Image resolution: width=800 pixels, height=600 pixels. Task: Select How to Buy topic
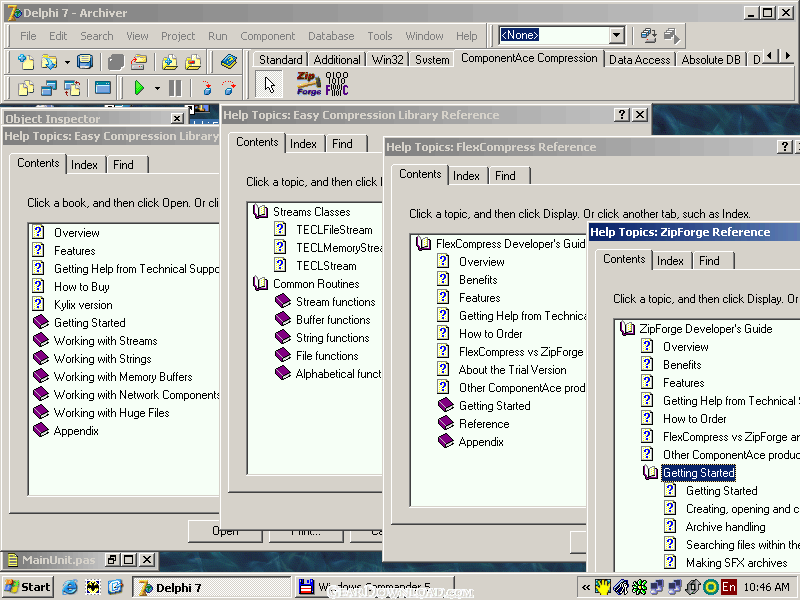pos(82,287)
